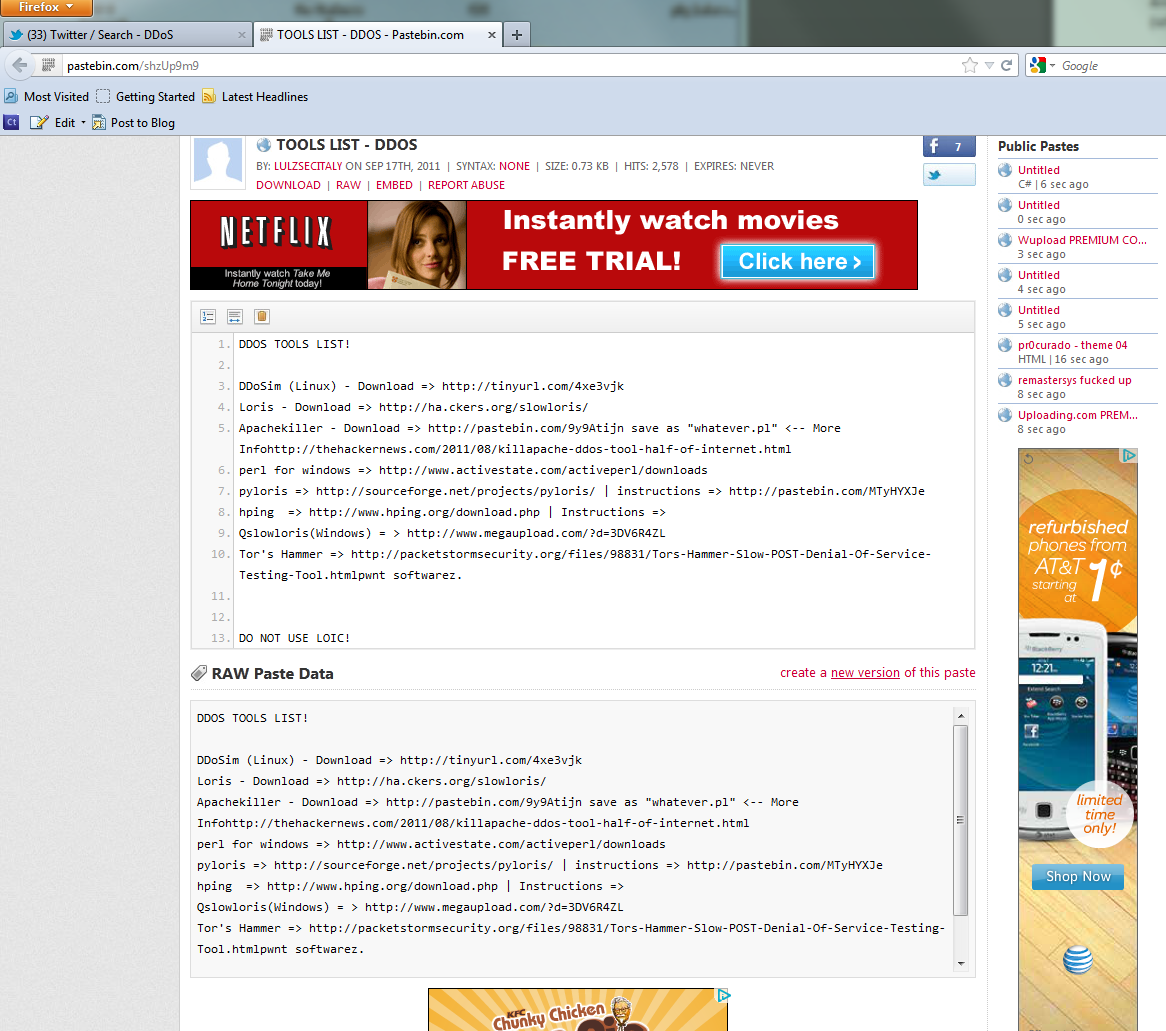Click numbered line 8 starting with hping

coord(452,513)
